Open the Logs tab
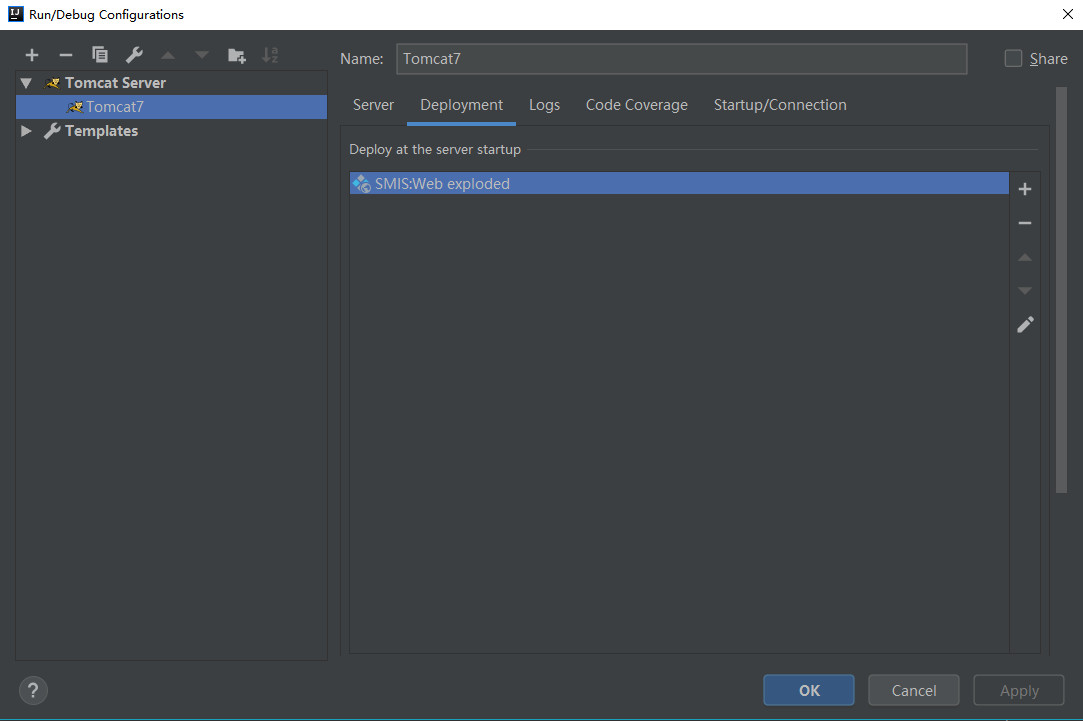This screenshot has width=1083, height=721. pos(544,105)
